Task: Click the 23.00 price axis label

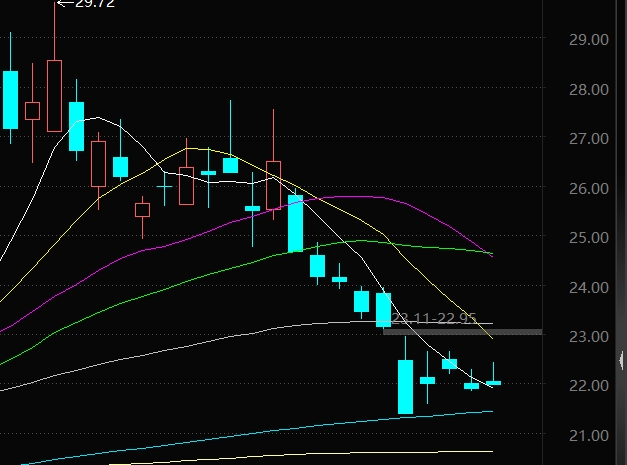Action: (x=589, y=337)
